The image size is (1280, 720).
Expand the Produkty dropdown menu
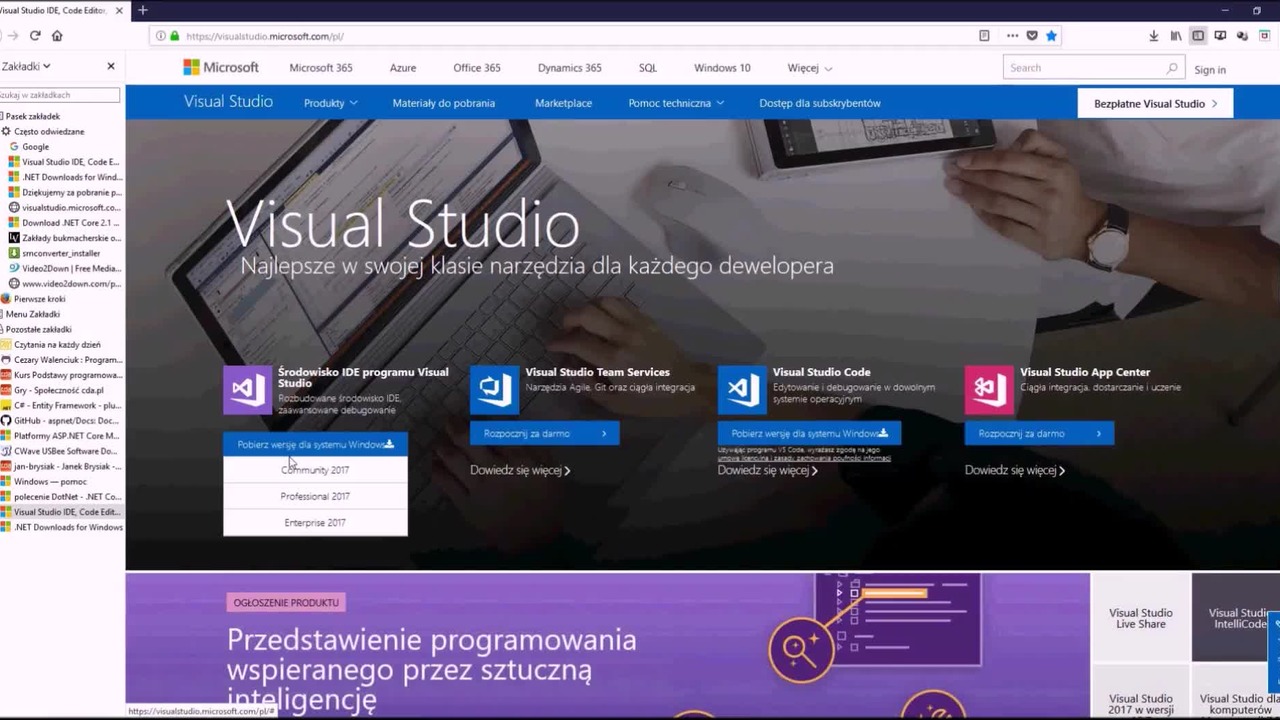(330, 103)
